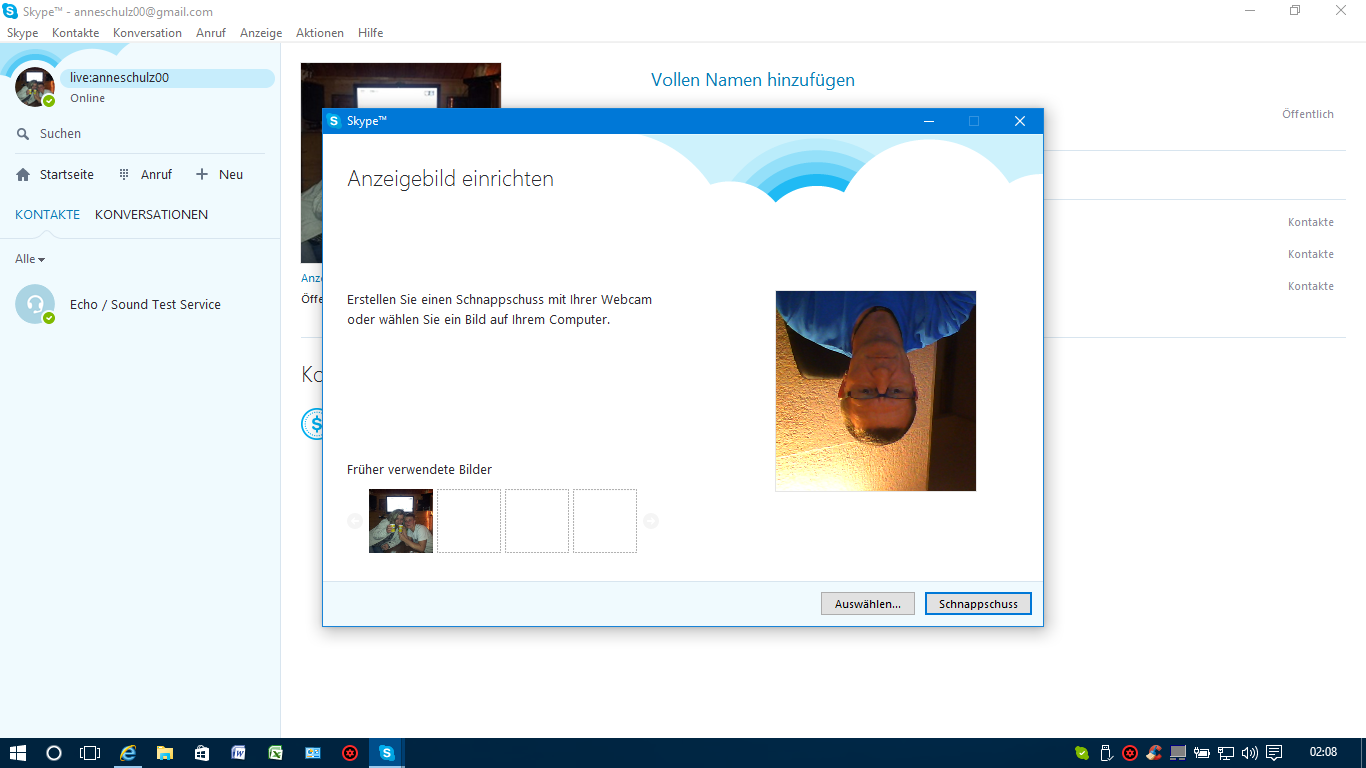Image resolution: width=1366 pixels, height=768 pixels.
Task: Click the second Kontakte visibility label
Action: [1311, 254]
